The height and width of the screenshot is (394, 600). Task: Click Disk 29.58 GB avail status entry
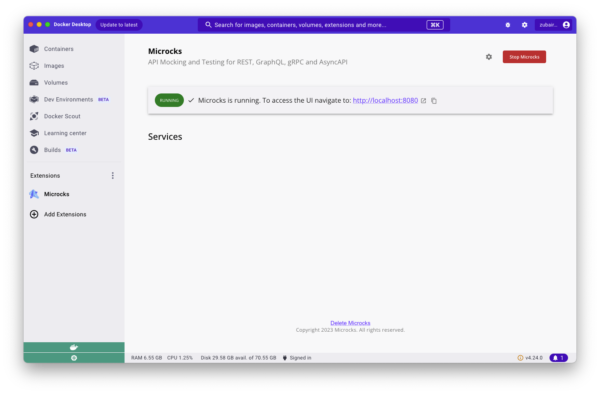(x=238, y=358)
